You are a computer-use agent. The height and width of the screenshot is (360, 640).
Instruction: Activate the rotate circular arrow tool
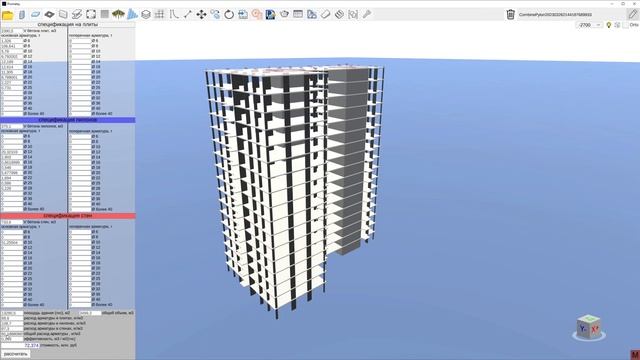[x=229, y=15]
